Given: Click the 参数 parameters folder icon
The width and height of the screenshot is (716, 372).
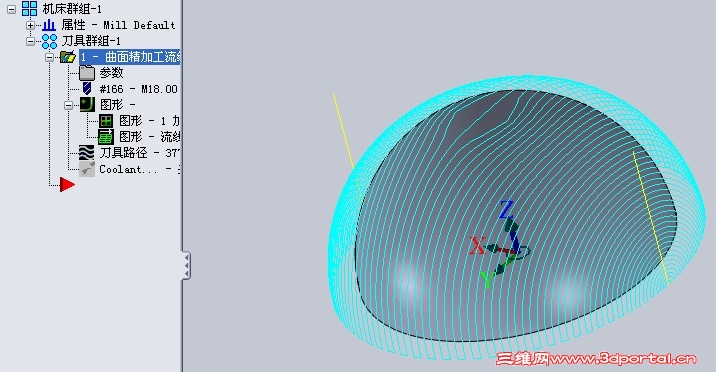Looking at the screenshot, I should tap(87, 73).
